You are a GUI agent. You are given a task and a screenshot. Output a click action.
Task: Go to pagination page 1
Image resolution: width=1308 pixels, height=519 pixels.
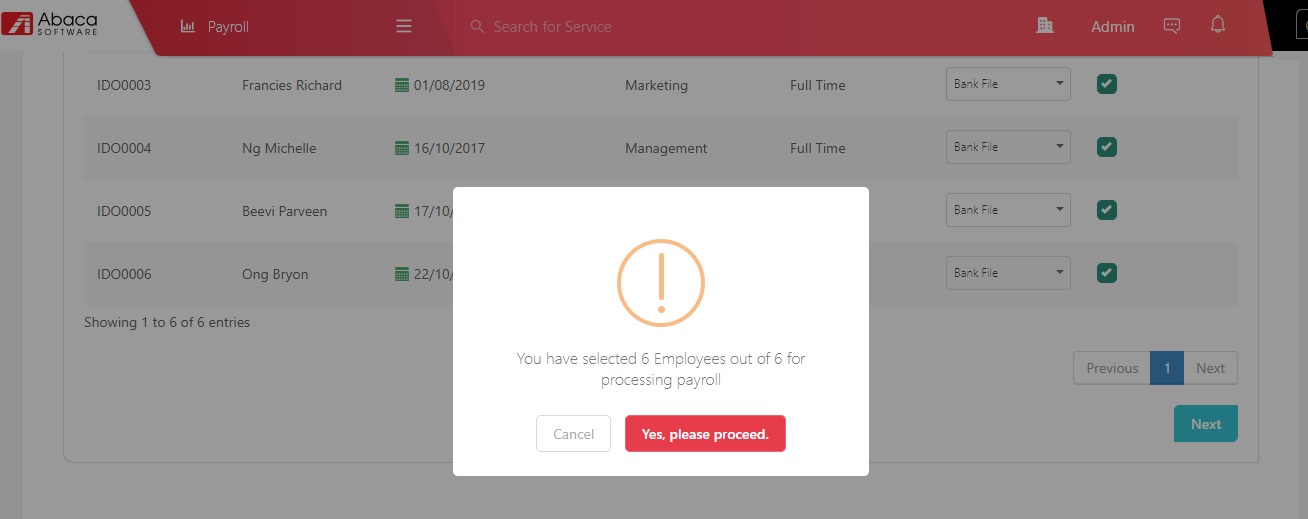coord(1167,368)
